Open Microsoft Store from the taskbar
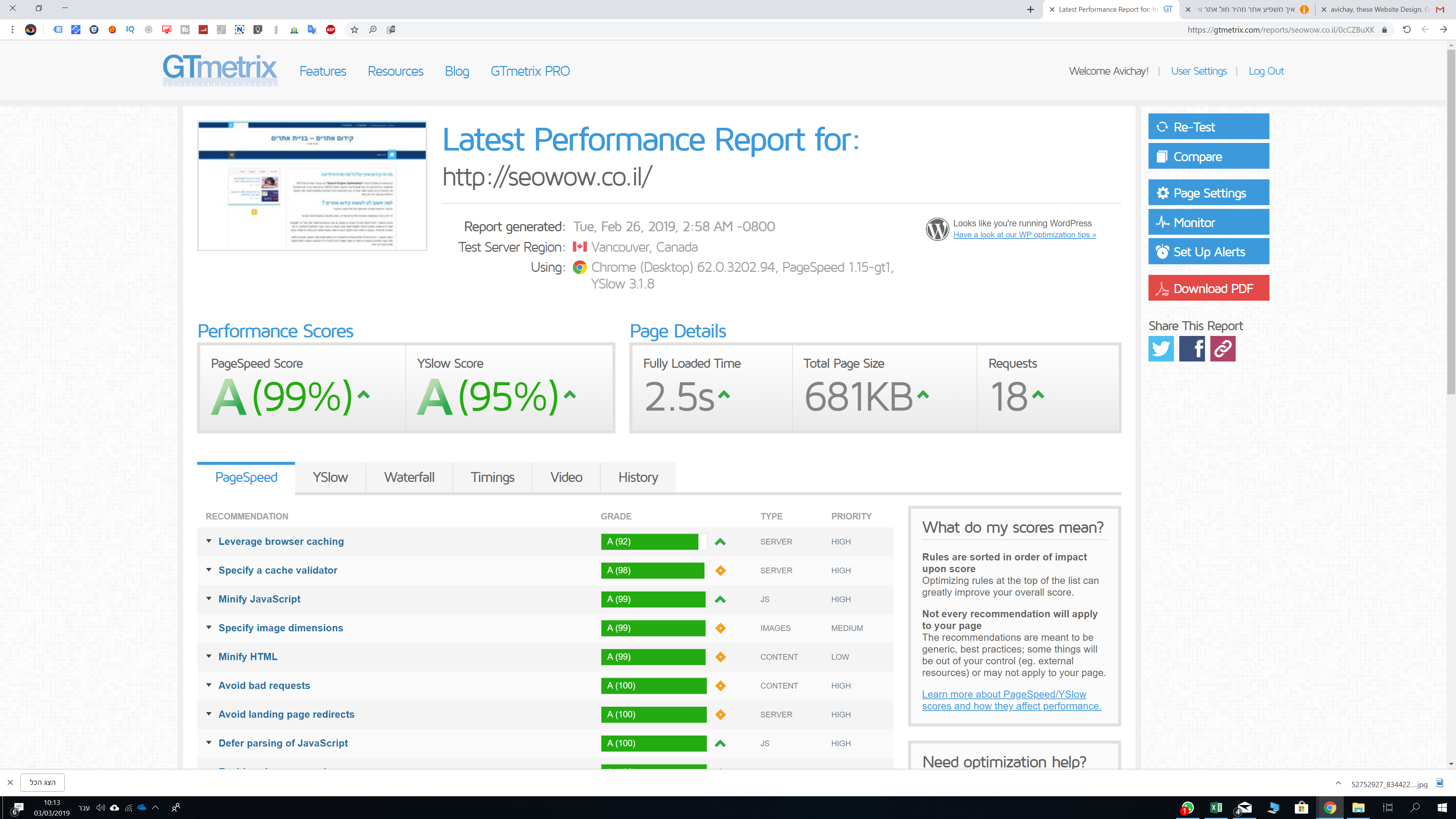1456x819 pixels. point(1302,808)
